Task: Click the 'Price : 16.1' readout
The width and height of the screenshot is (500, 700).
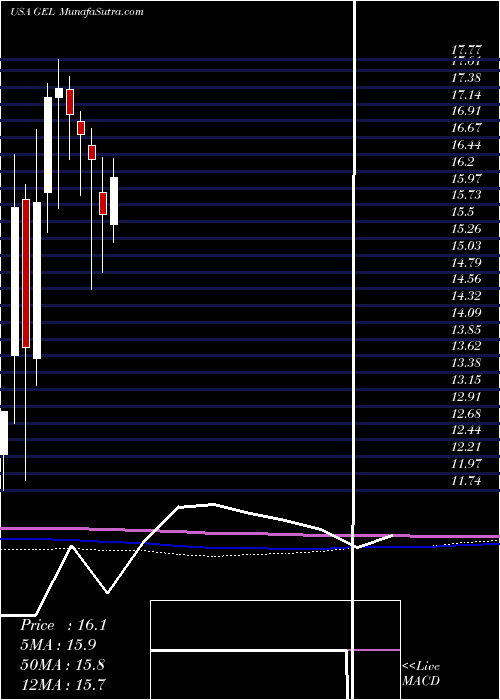Action: click(63, 625)
